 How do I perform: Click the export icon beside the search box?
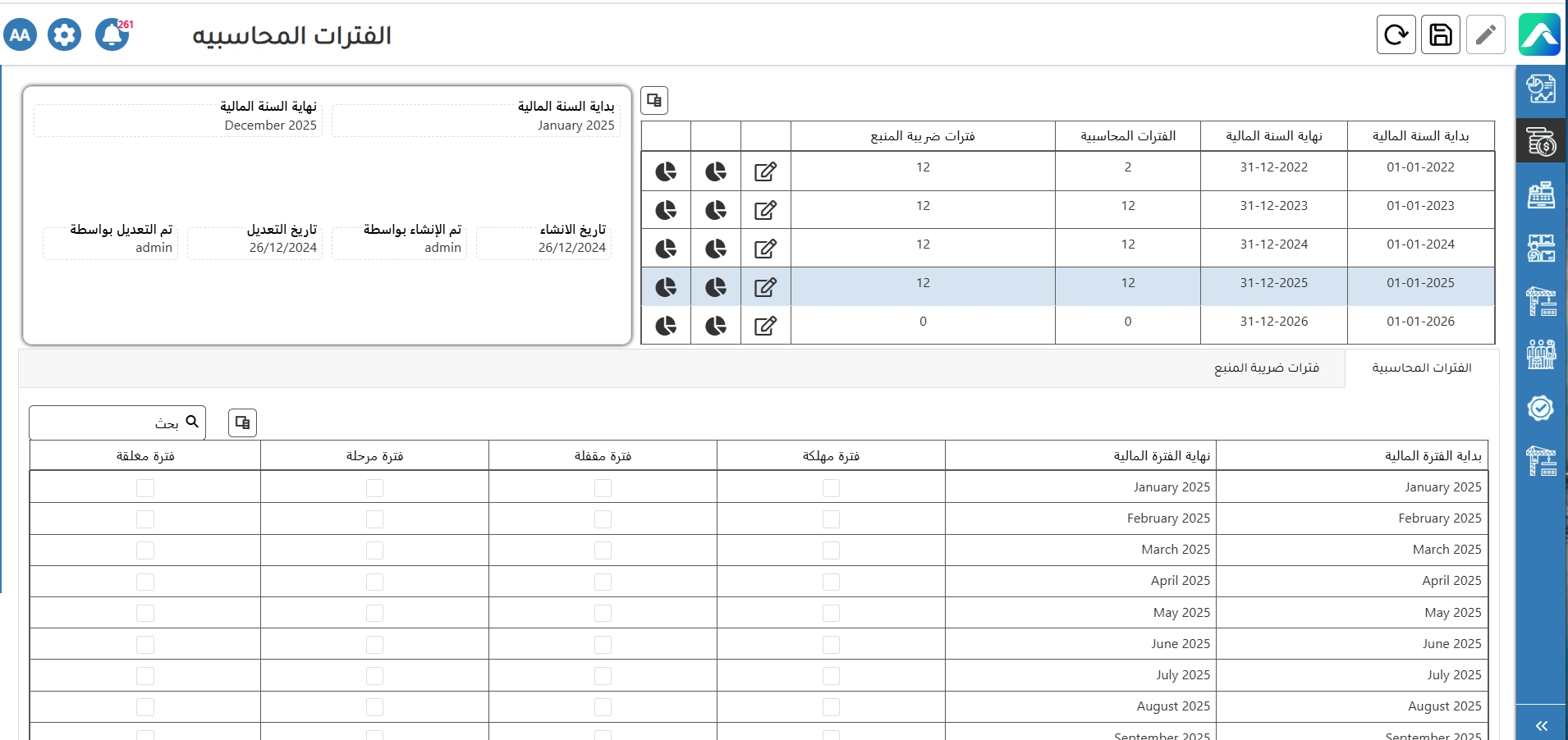(x=242, y=423)
